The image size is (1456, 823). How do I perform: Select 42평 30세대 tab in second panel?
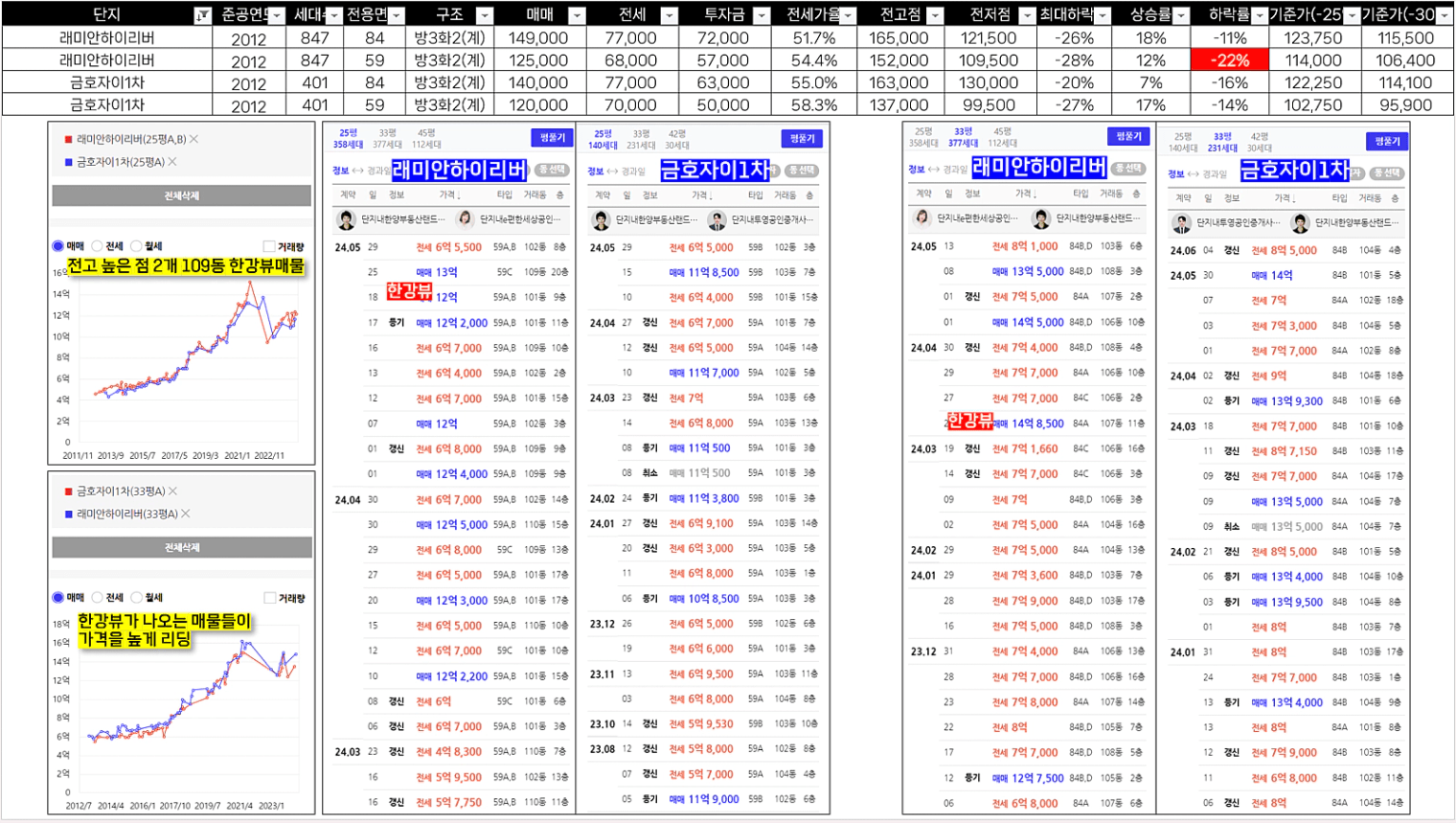(677, 140)
